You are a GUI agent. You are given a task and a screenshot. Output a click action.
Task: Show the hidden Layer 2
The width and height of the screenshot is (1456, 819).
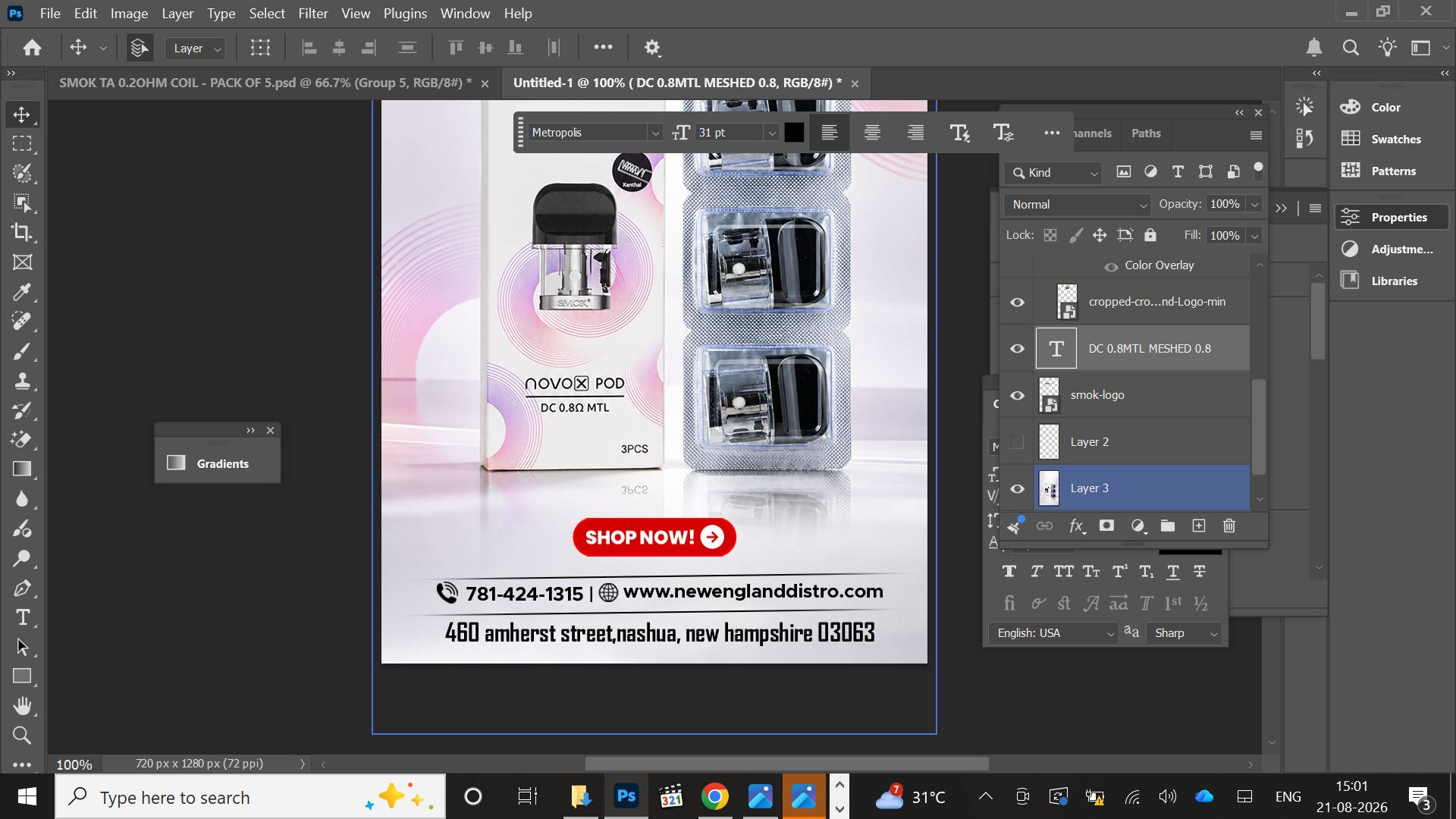click(x=1017, y=442)
